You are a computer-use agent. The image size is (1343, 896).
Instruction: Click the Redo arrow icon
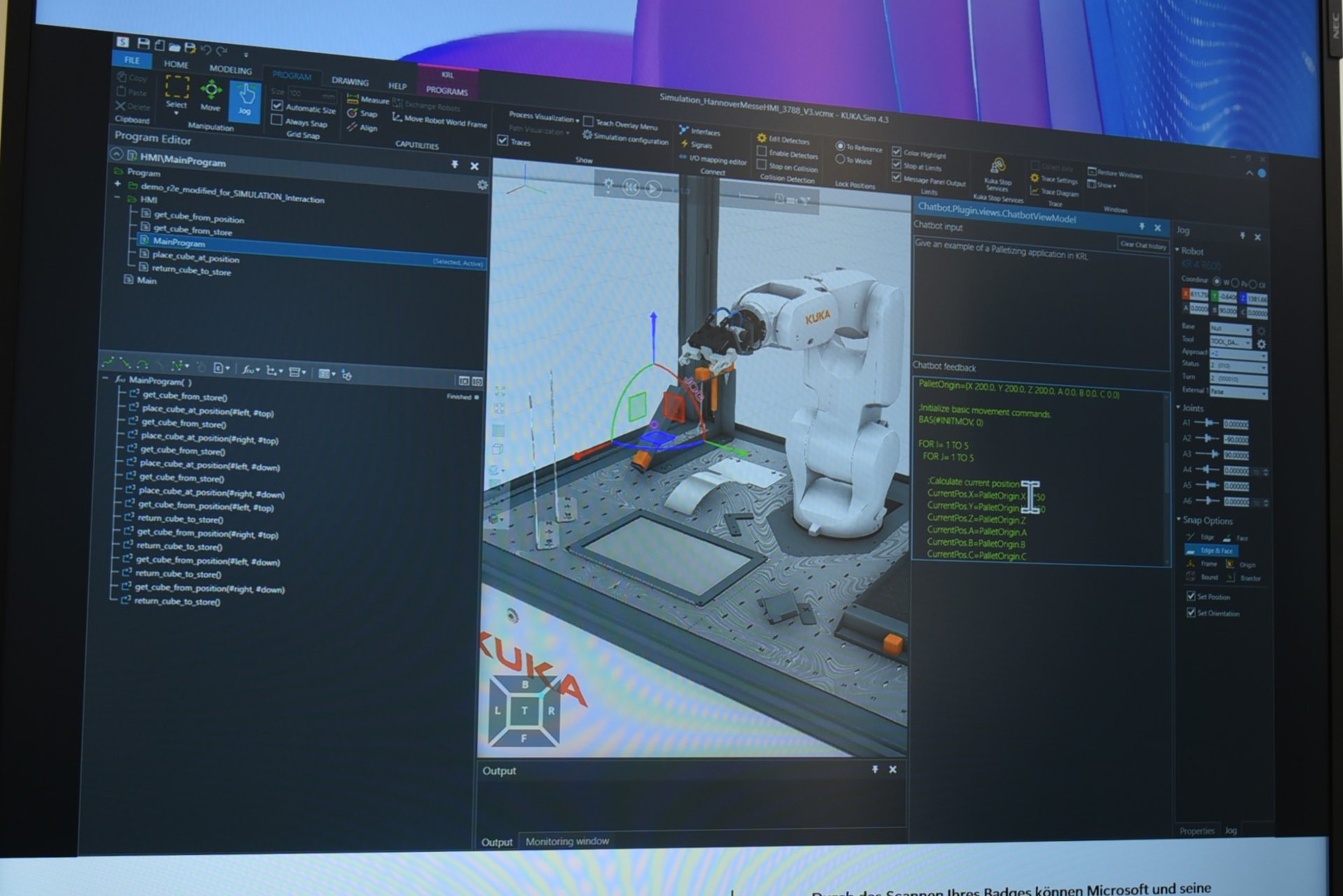click(x=222, y=50)
